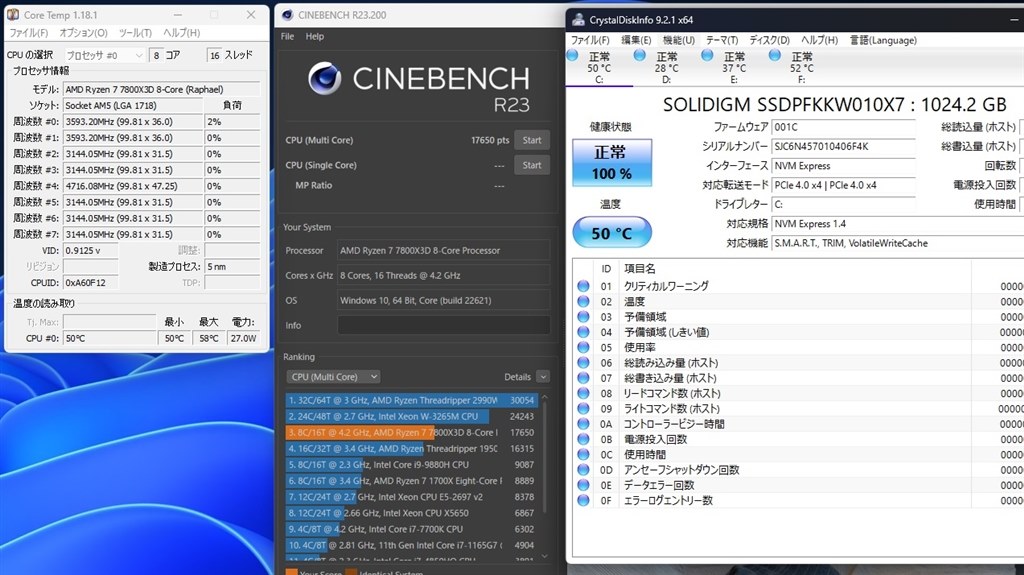Open CrystalDiskInfo ディスク(D) menu
1024x575 pixels.
click(x=769, y=41)
